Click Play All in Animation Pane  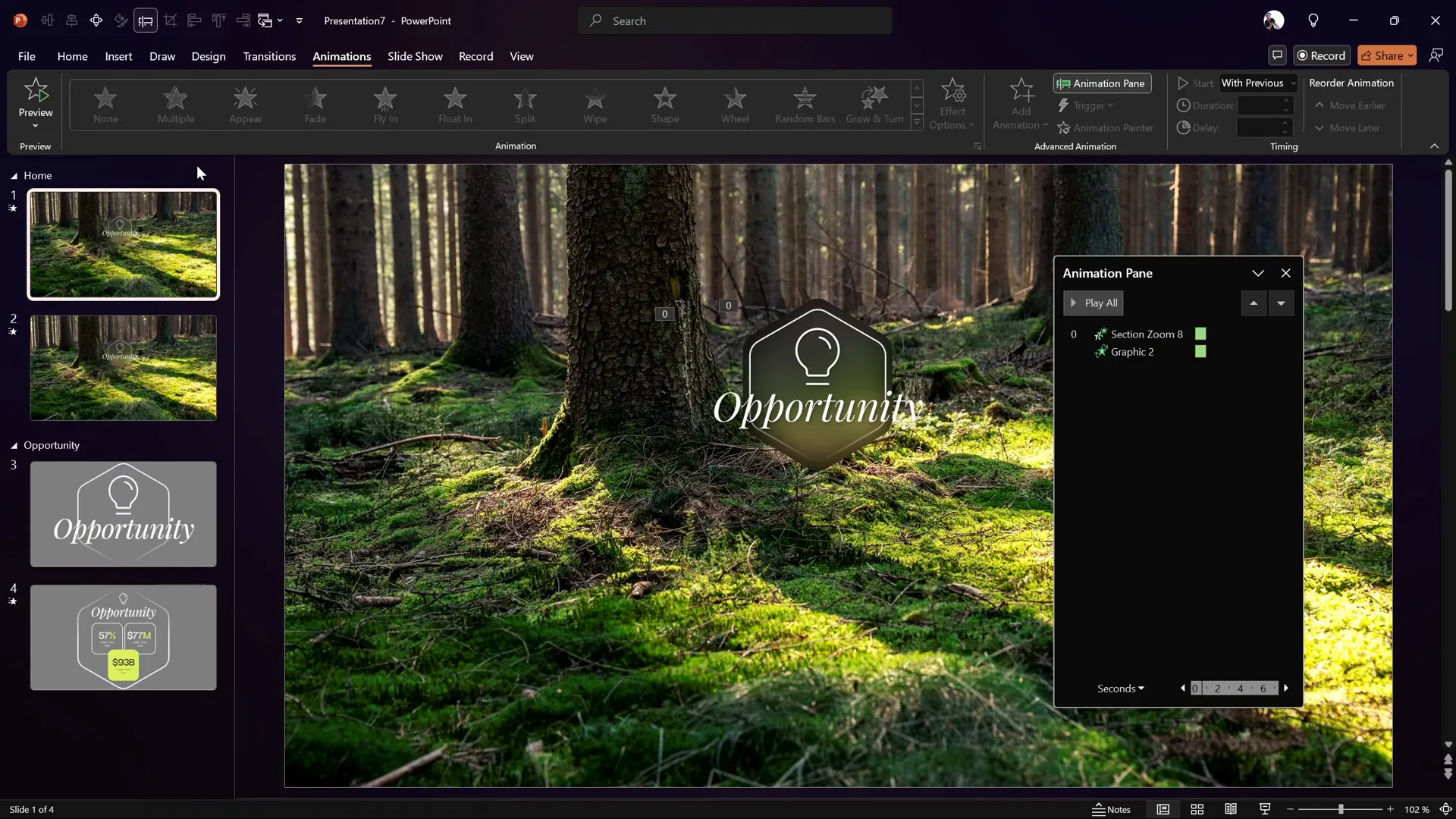tap(1093, 303)
